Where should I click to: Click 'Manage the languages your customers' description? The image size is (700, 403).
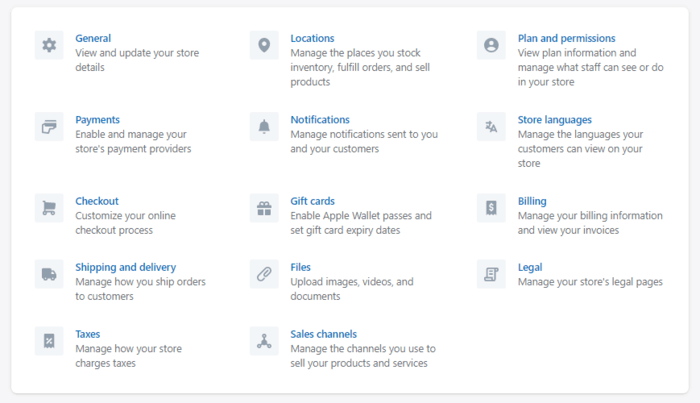[580, 149]
